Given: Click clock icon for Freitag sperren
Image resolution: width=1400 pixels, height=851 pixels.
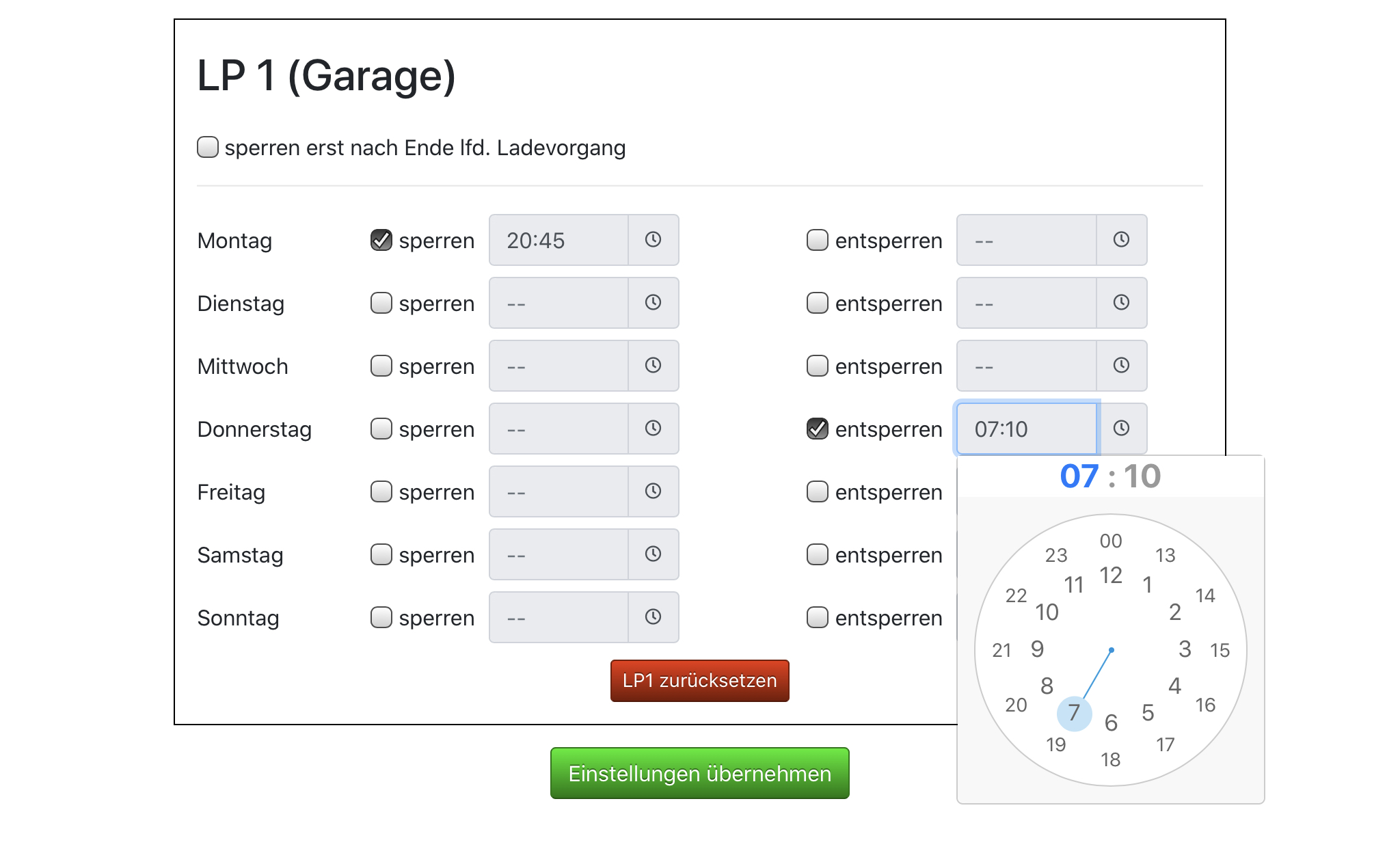Looking at the screenshot, I should point(653,491).
